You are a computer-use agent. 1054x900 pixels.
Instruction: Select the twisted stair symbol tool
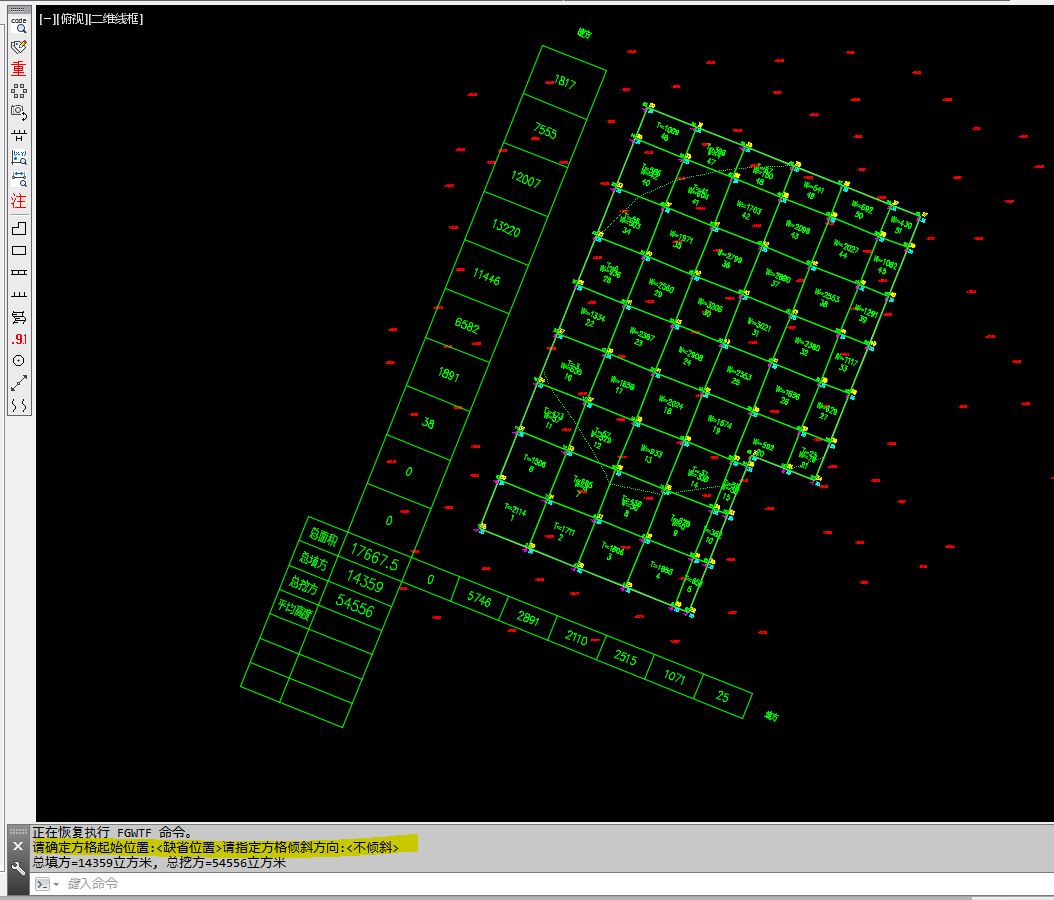click(x=19, y=317)
